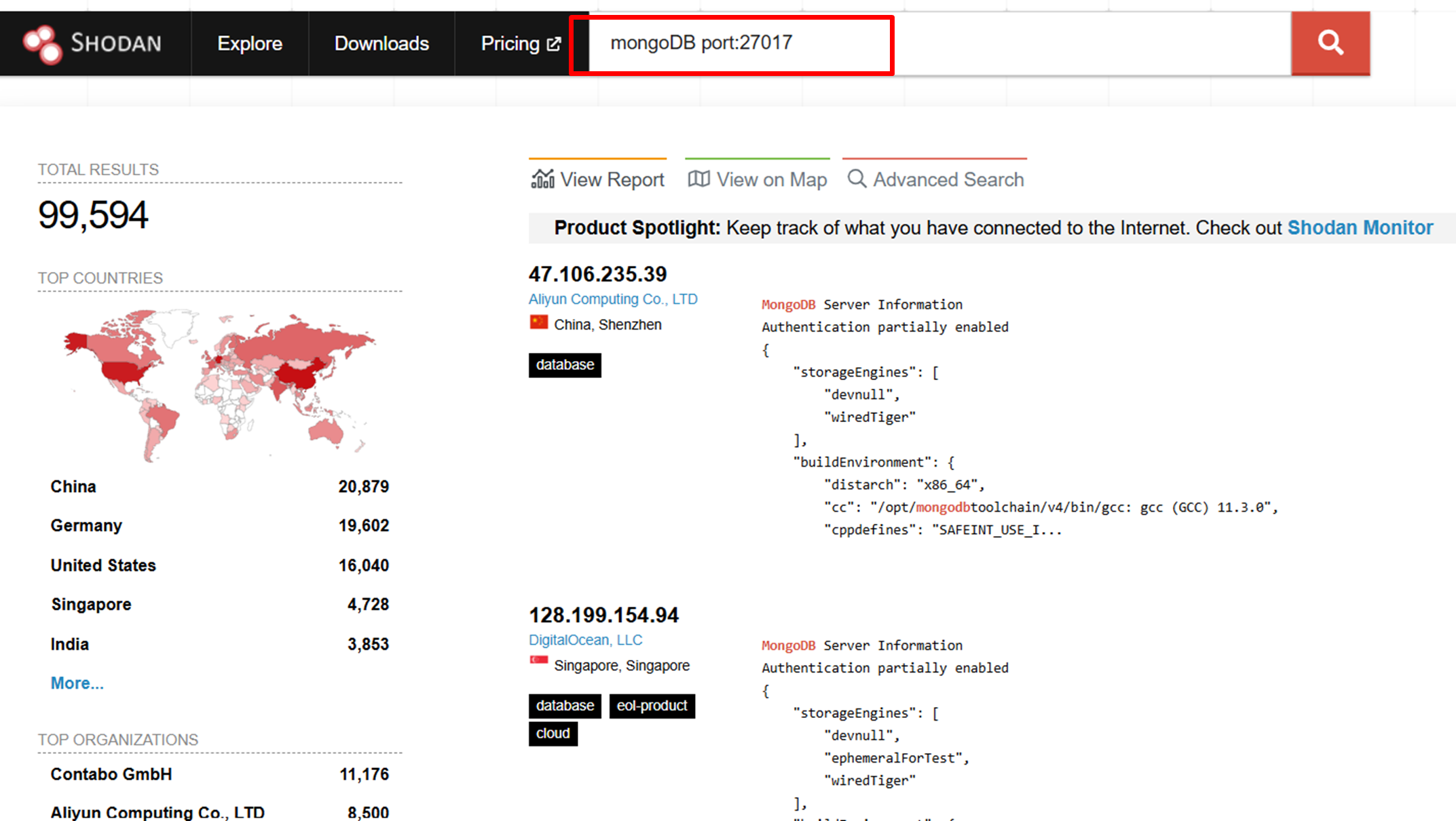Click the total results number 99,594
Screen dimensions: 1456x821
(92, 215)
